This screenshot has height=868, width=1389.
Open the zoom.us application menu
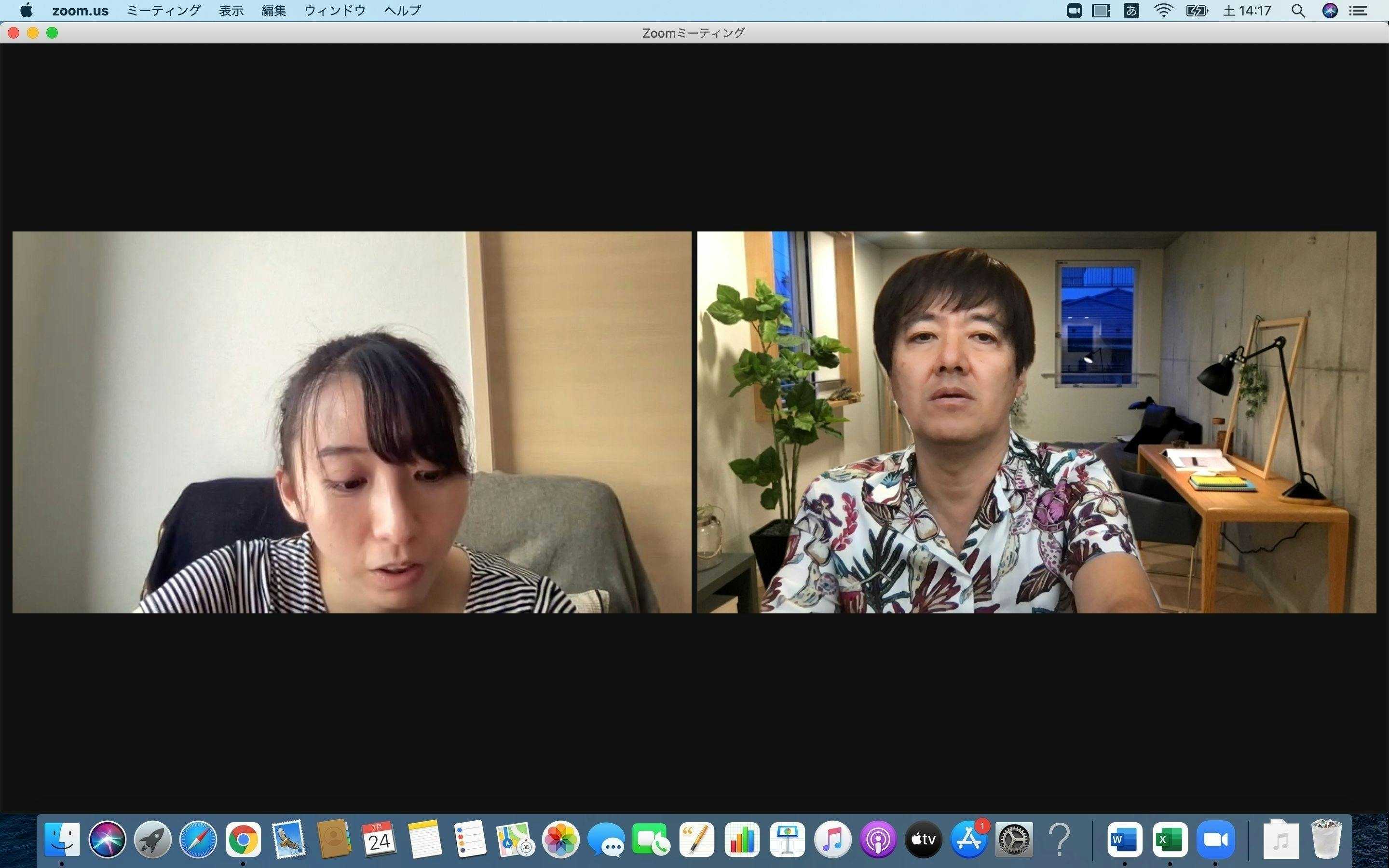pyautogui.click(x=81, y=10)
